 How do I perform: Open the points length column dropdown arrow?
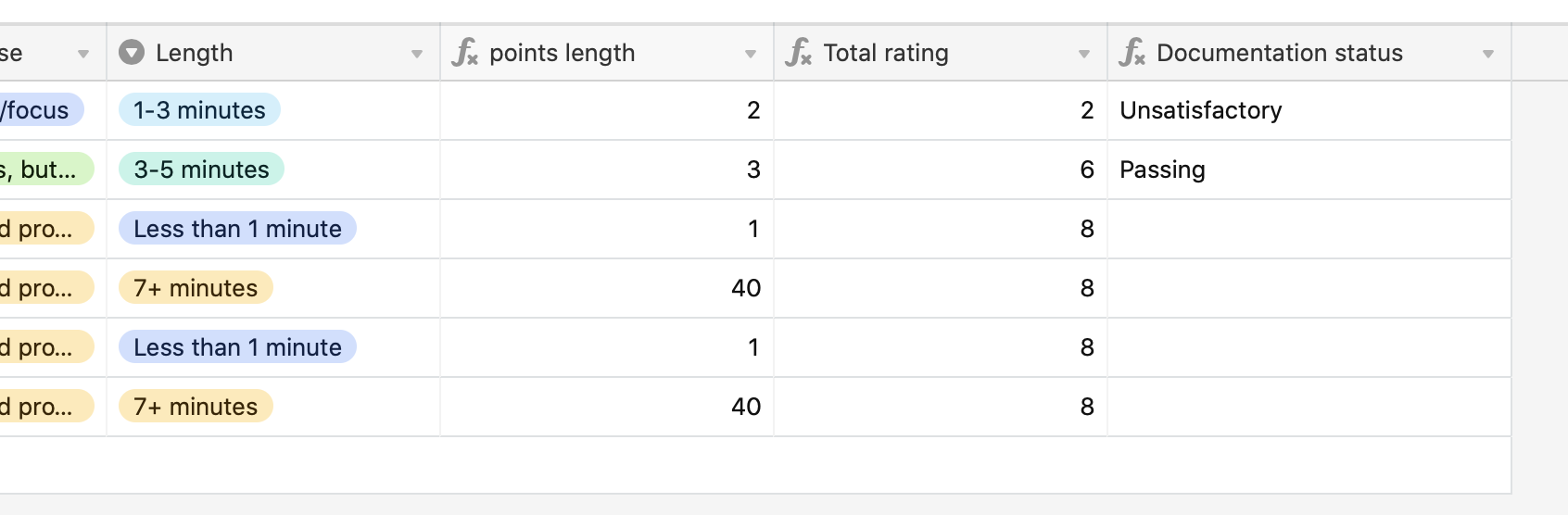click(x=751, y=54)
